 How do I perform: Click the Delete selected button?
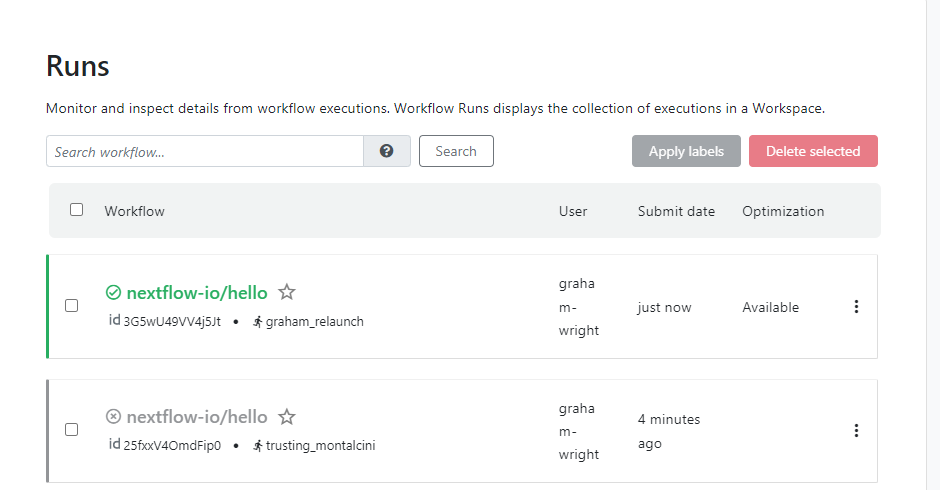814,151
